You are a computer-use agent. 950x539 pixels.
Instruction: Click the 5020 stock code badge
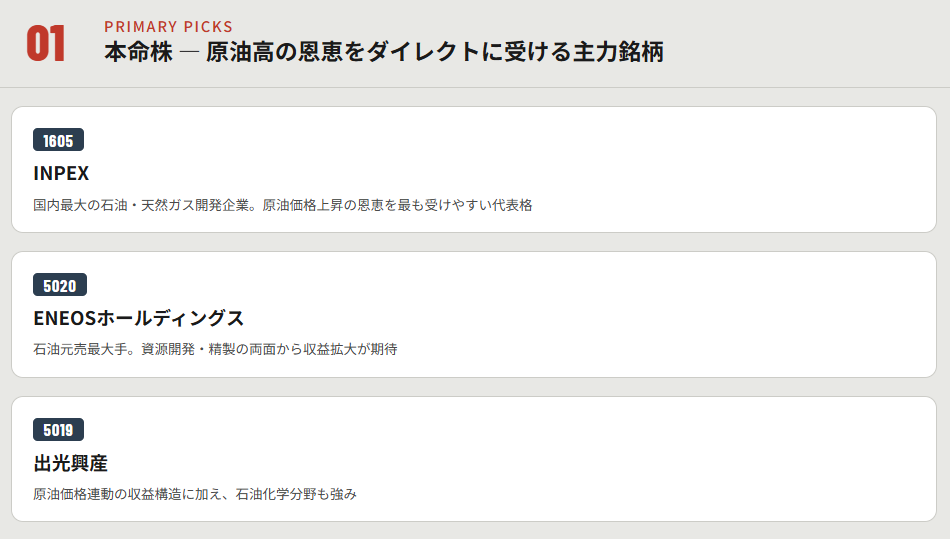pos(59,285)
